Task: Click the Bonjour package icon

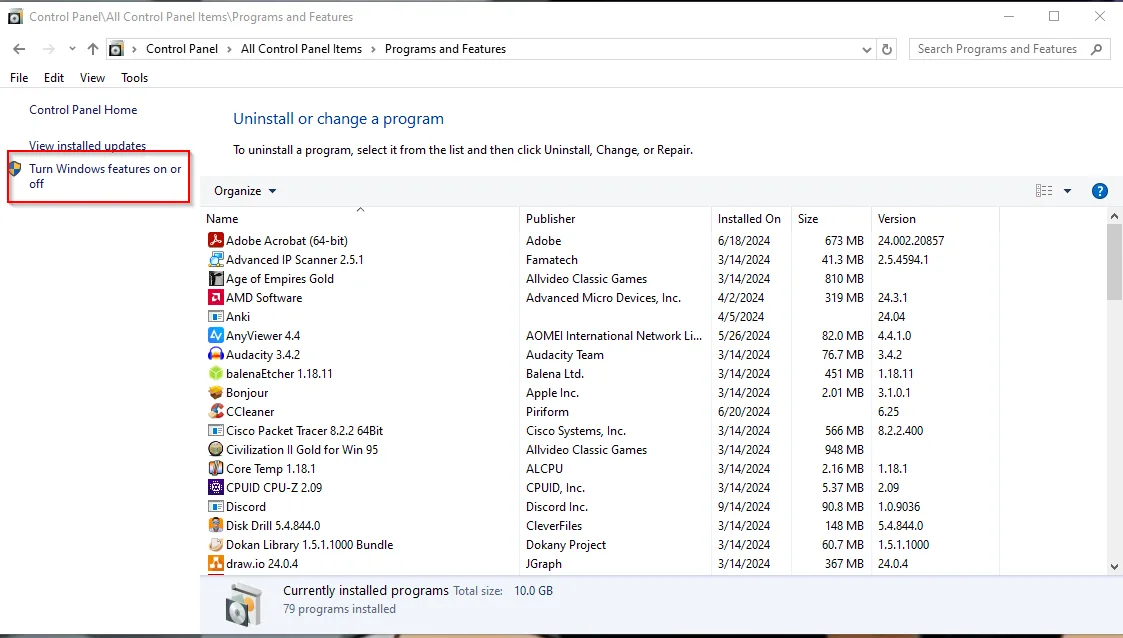Action: point(216,392)
